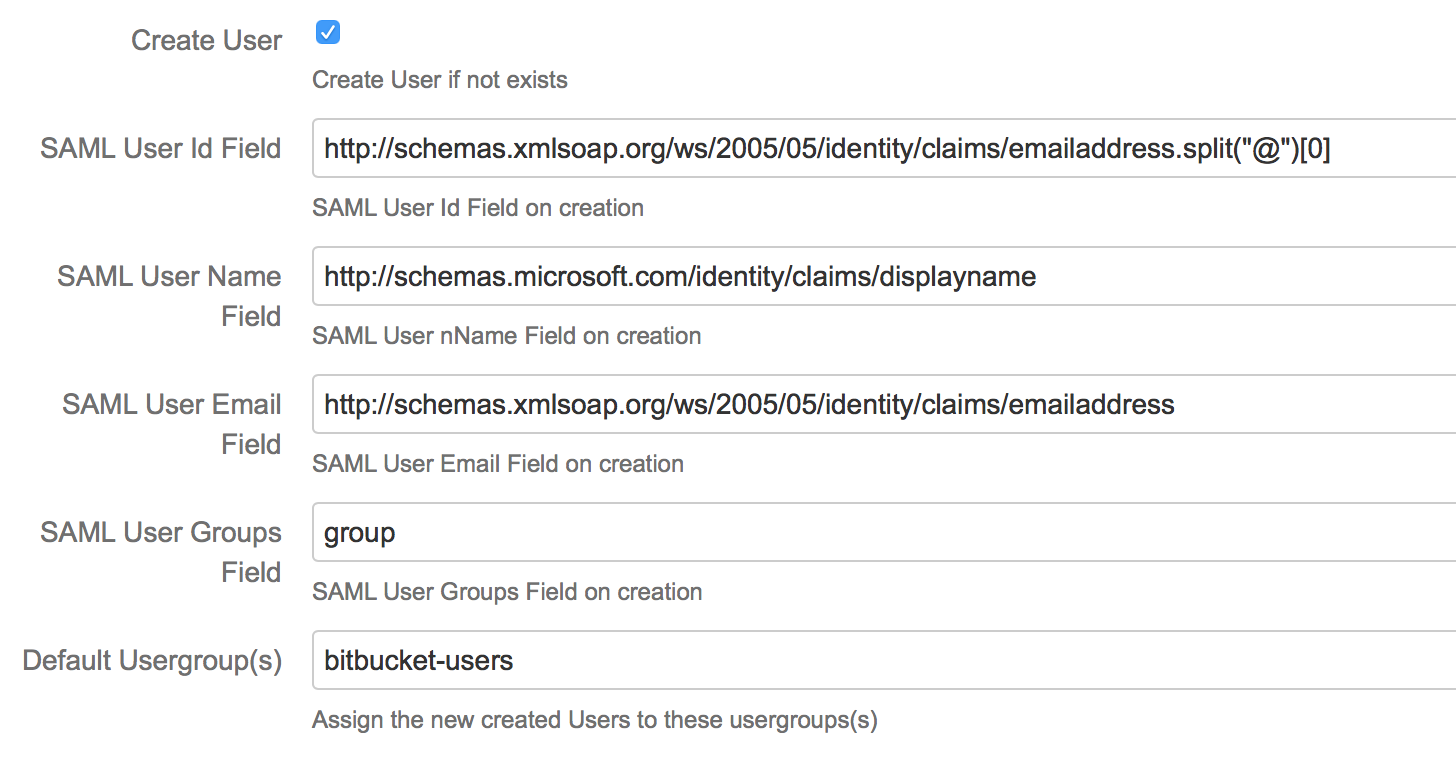1456x766 pixels.
Task: Click the SAML User Groups Field input
Action: click(884, 532)
